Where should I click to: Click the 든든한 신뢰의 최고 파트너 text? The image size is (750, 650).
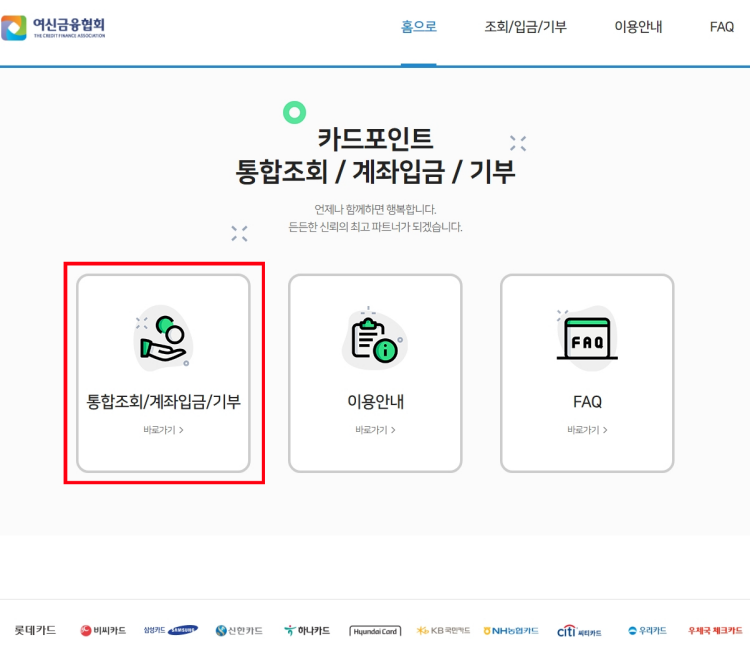pos(375,227)
